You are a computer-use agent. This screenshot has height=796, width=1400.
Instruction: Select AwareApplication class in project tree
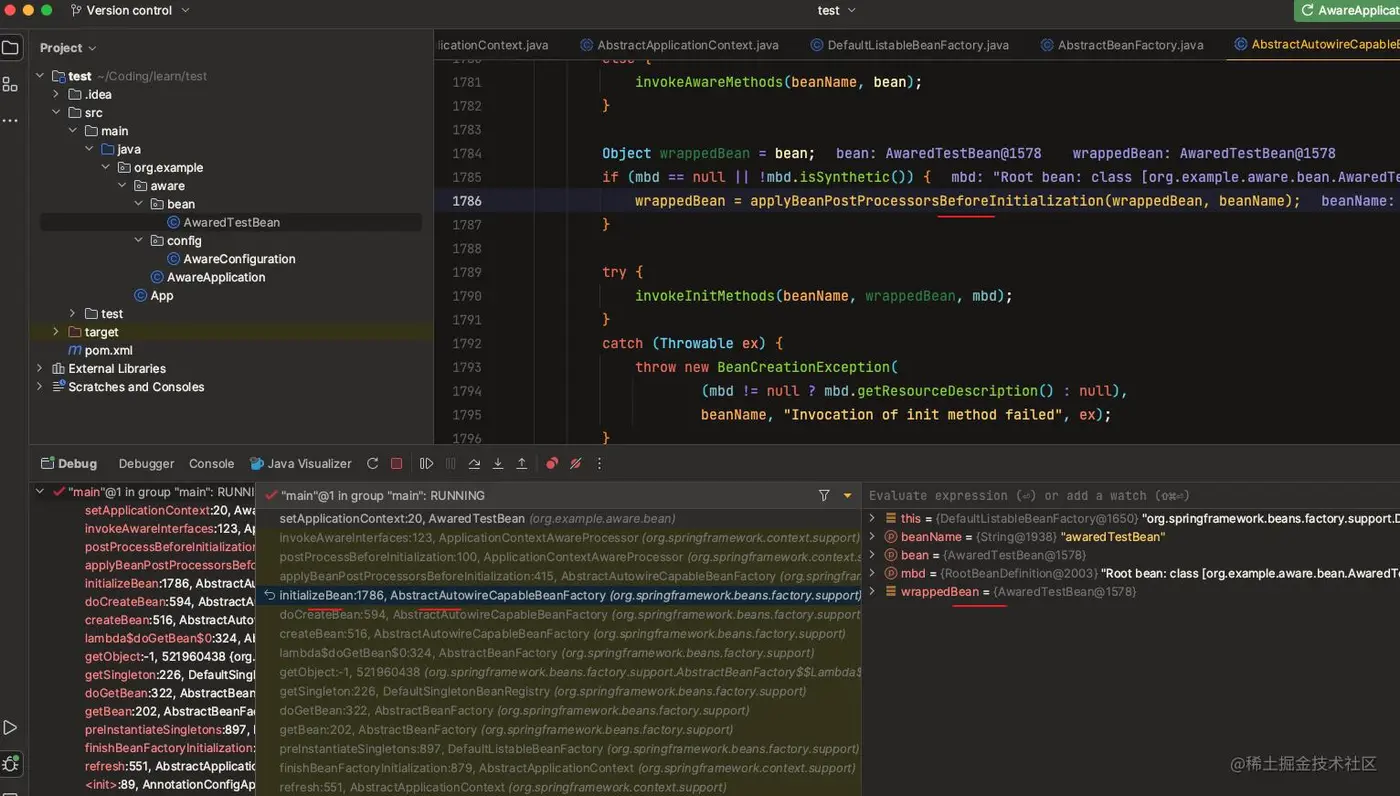point(216,277)
